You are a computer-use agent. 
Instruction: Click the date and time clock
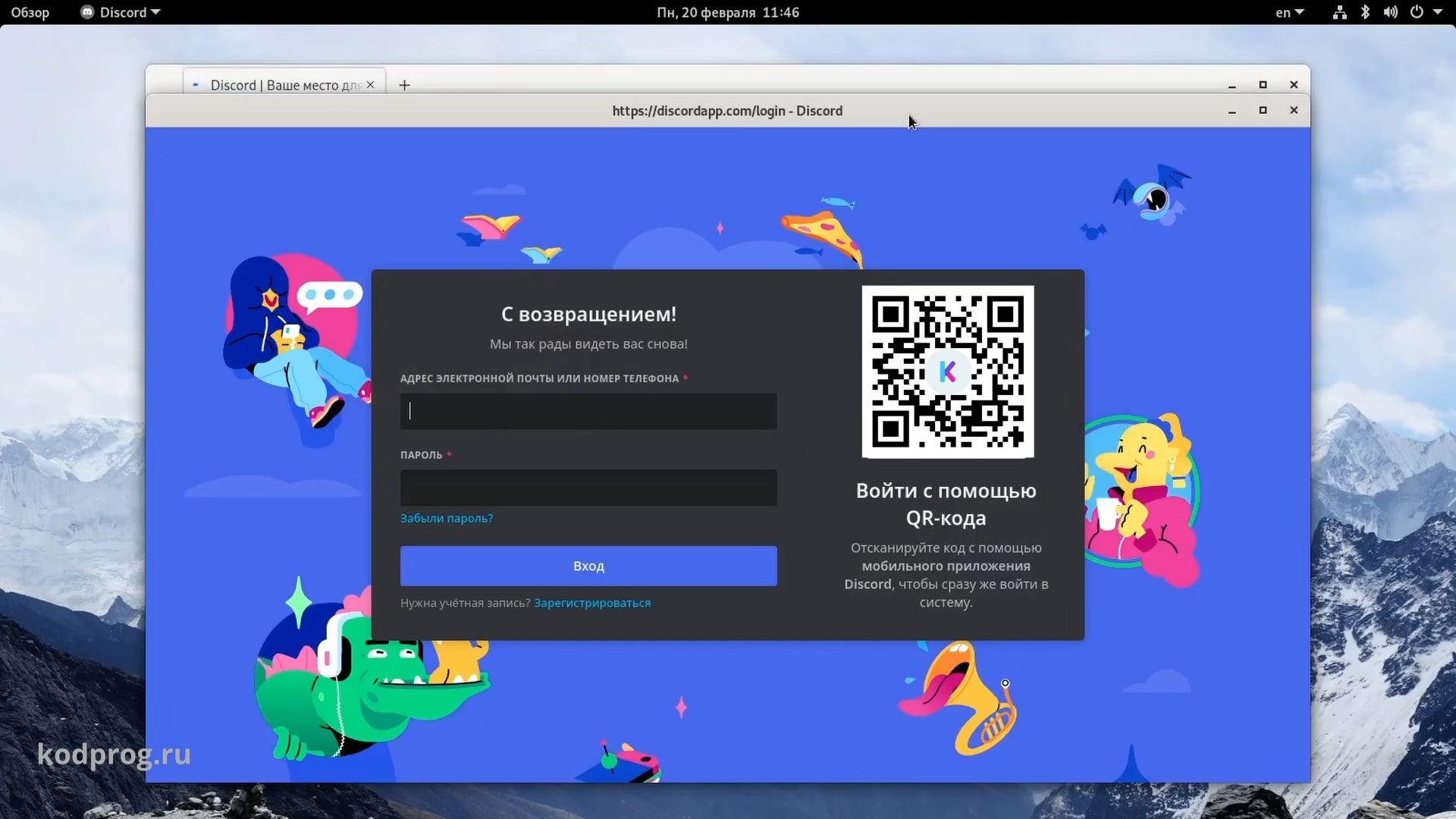(728, 12)
